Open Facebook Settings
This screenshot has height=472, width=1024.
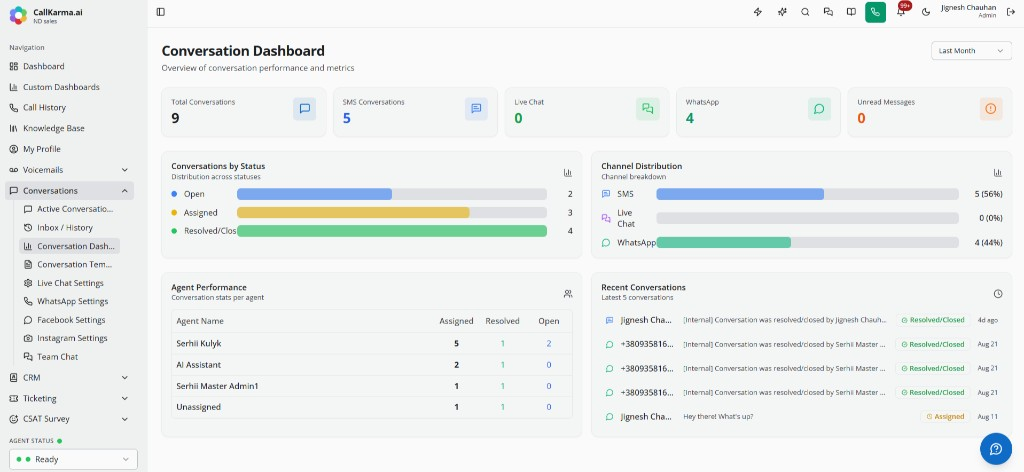[x=69, y=320]
